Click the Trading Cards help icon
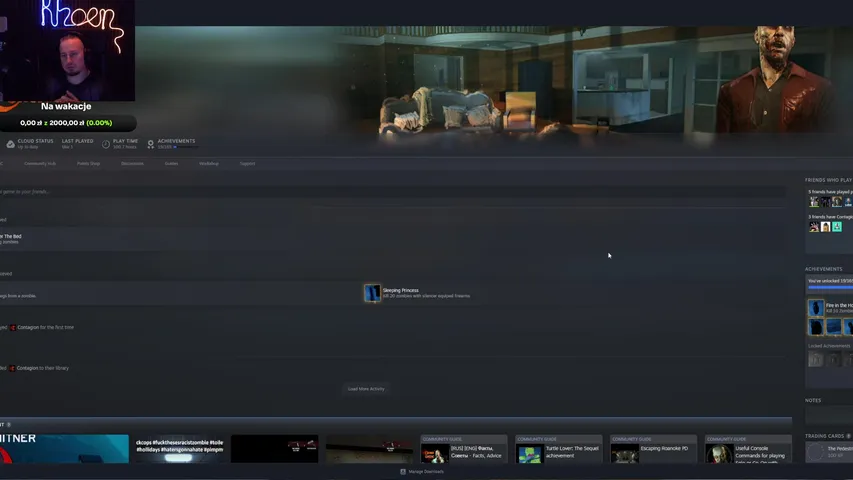Screen dimensions: 853x480 click(x=848, y=436)
